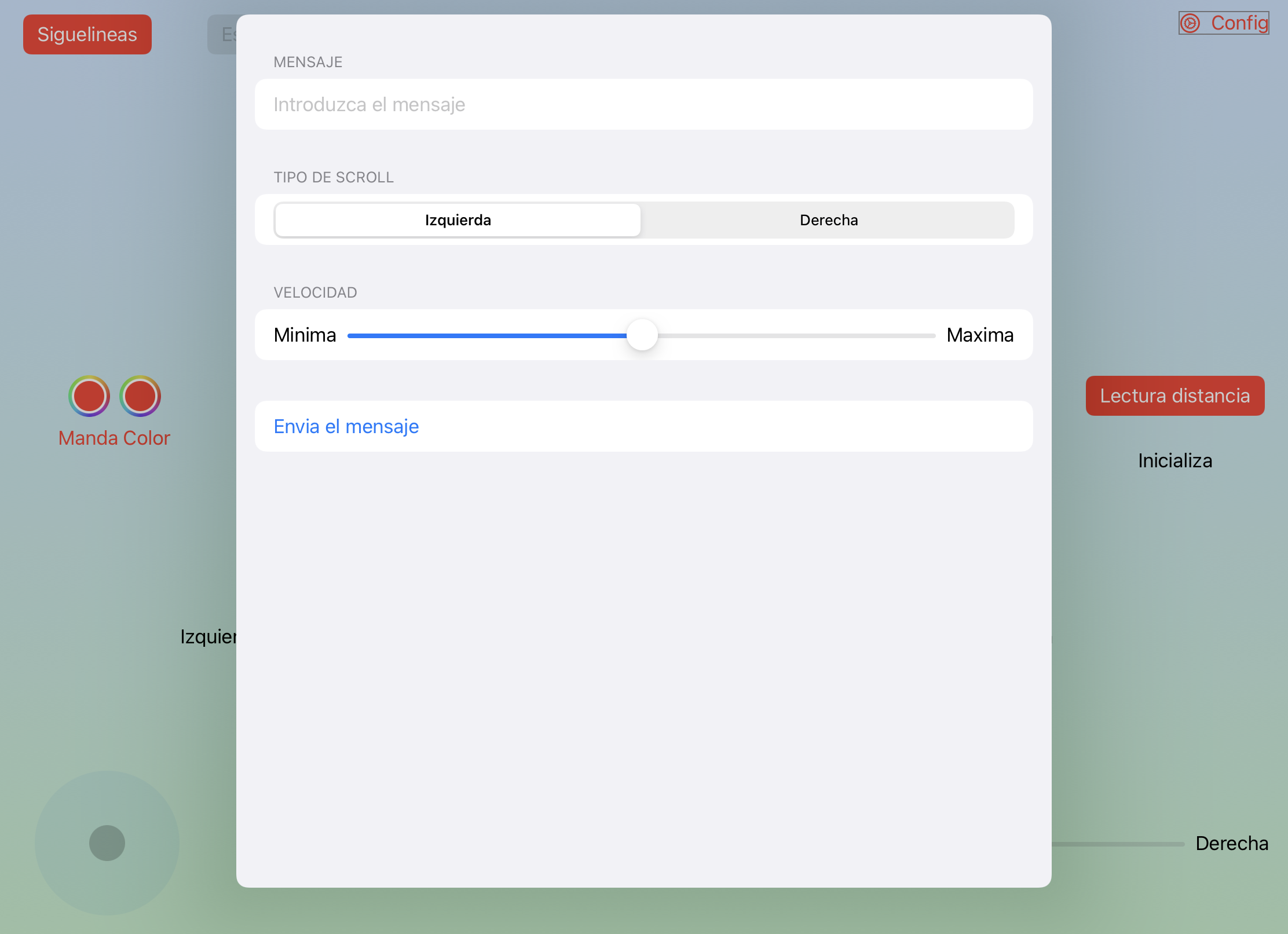Click the Minima label of the slider
Screen dimensions: 1288x934
tap(305, 335)
